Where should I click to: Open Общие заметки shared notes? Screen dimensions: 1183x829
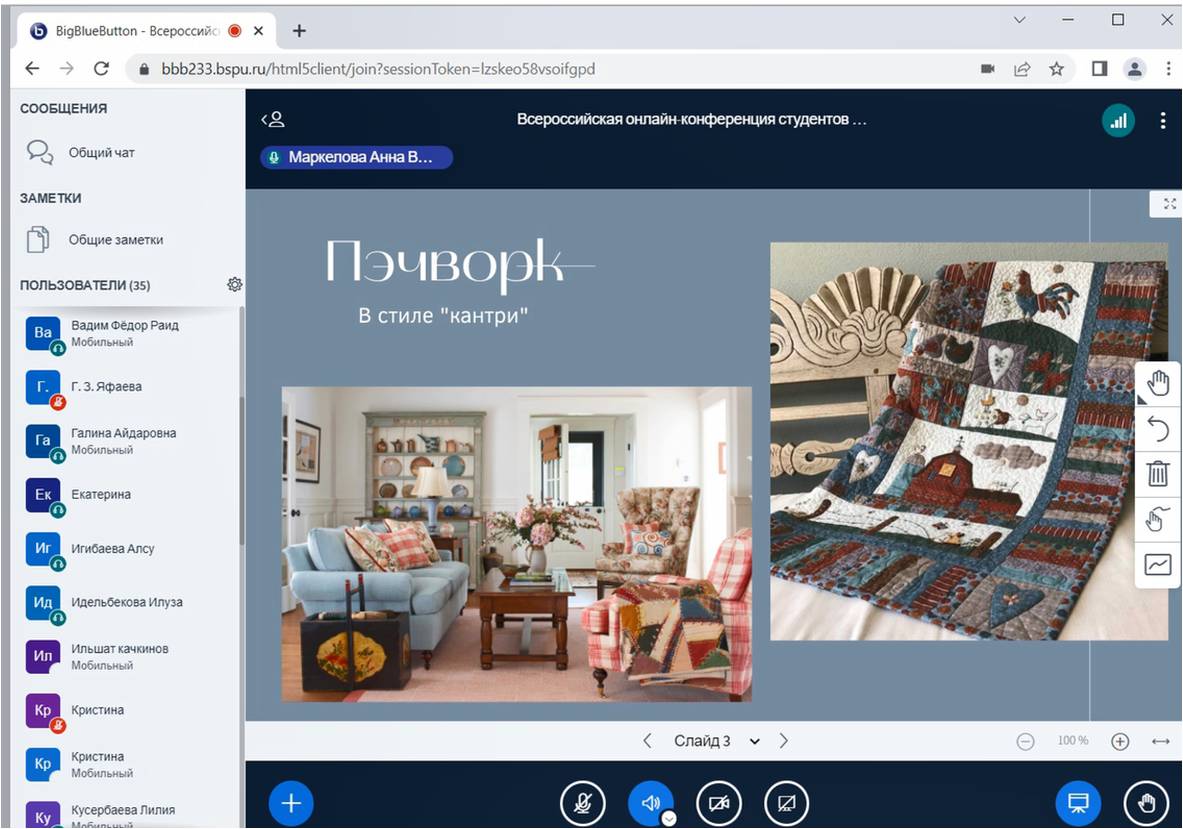pyautogui.click(x=114, y=240)
